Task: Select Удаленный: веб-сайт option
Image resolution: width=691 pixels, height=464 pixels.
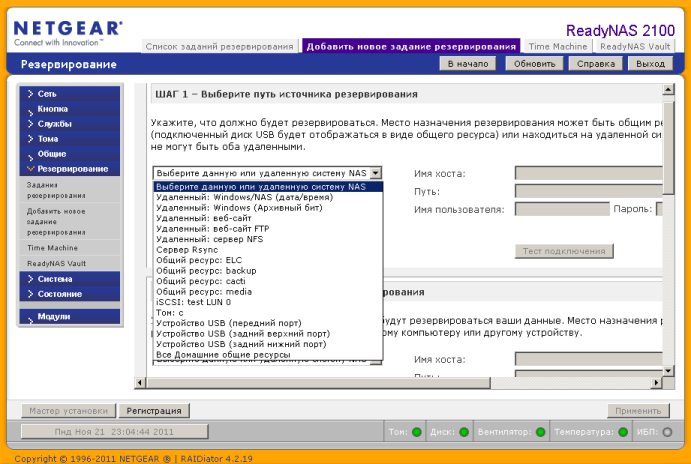Action: [268, 218]
